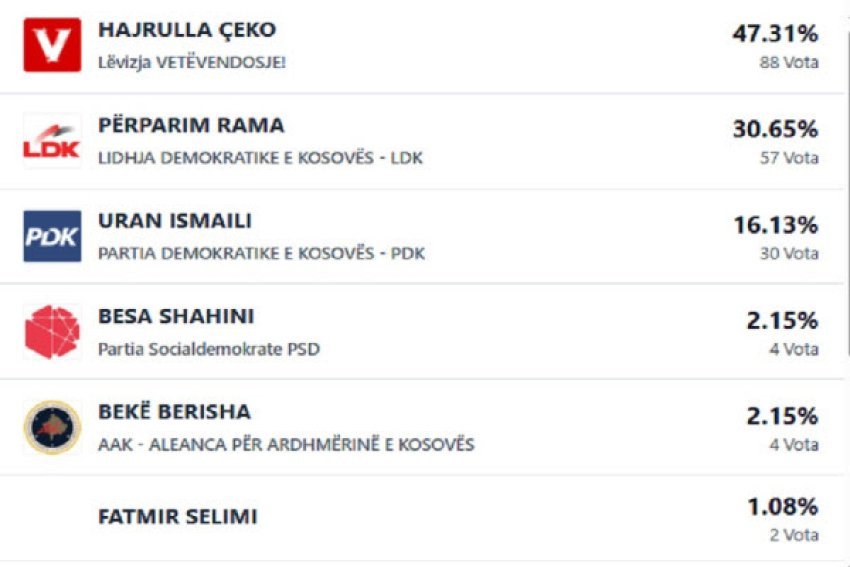Click the round AAK party emblem
The image size is (850, 567).
coord(52,427)
